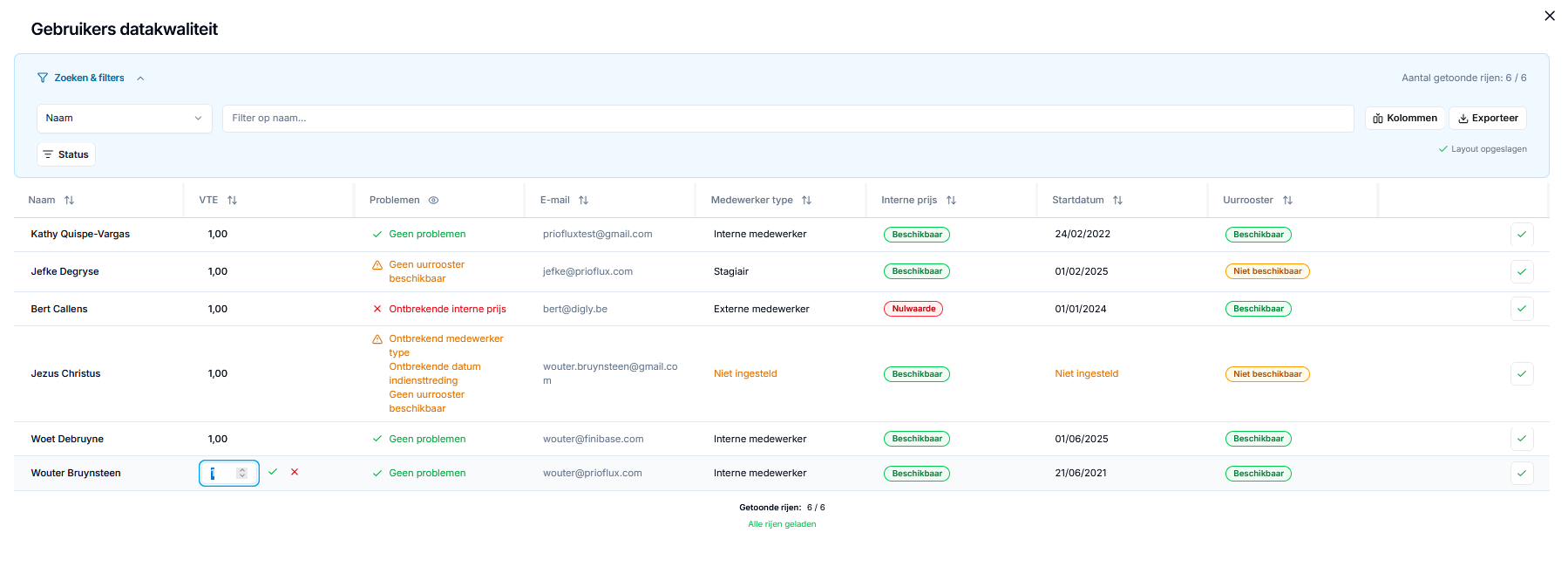Image resolution: width=1568 pixels, height=567 pixels.
Task: Click the Nulwaarde badge for Bert Callens
Action: click(913, 309)
